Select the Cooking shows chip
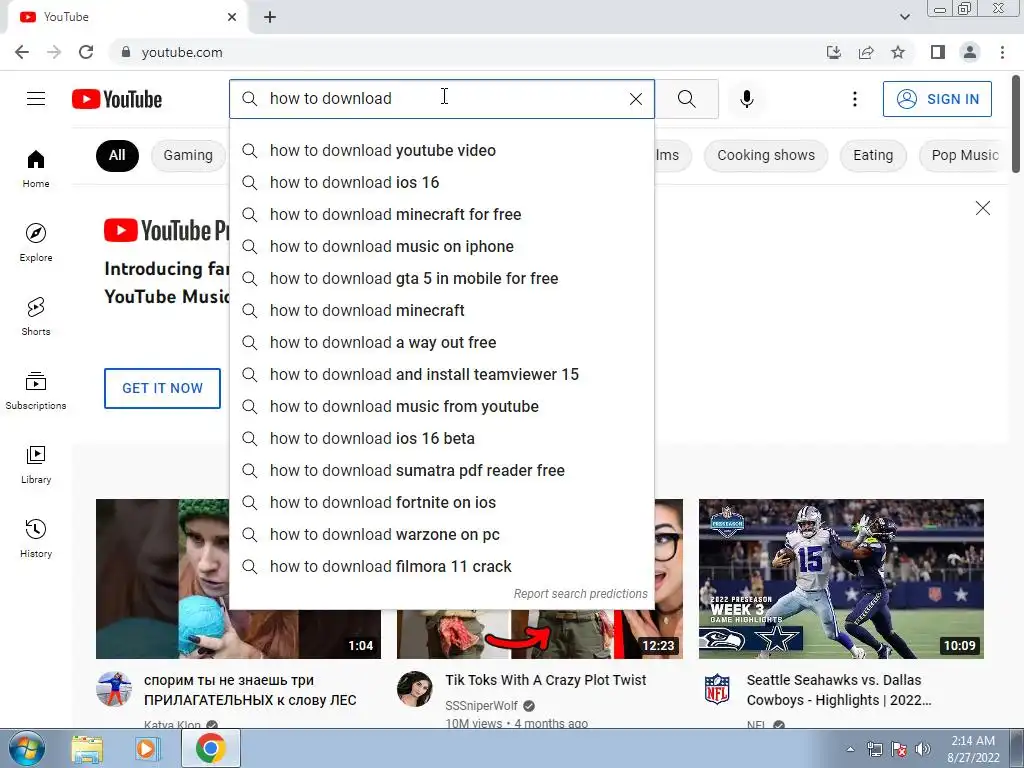 pos(766,155)
